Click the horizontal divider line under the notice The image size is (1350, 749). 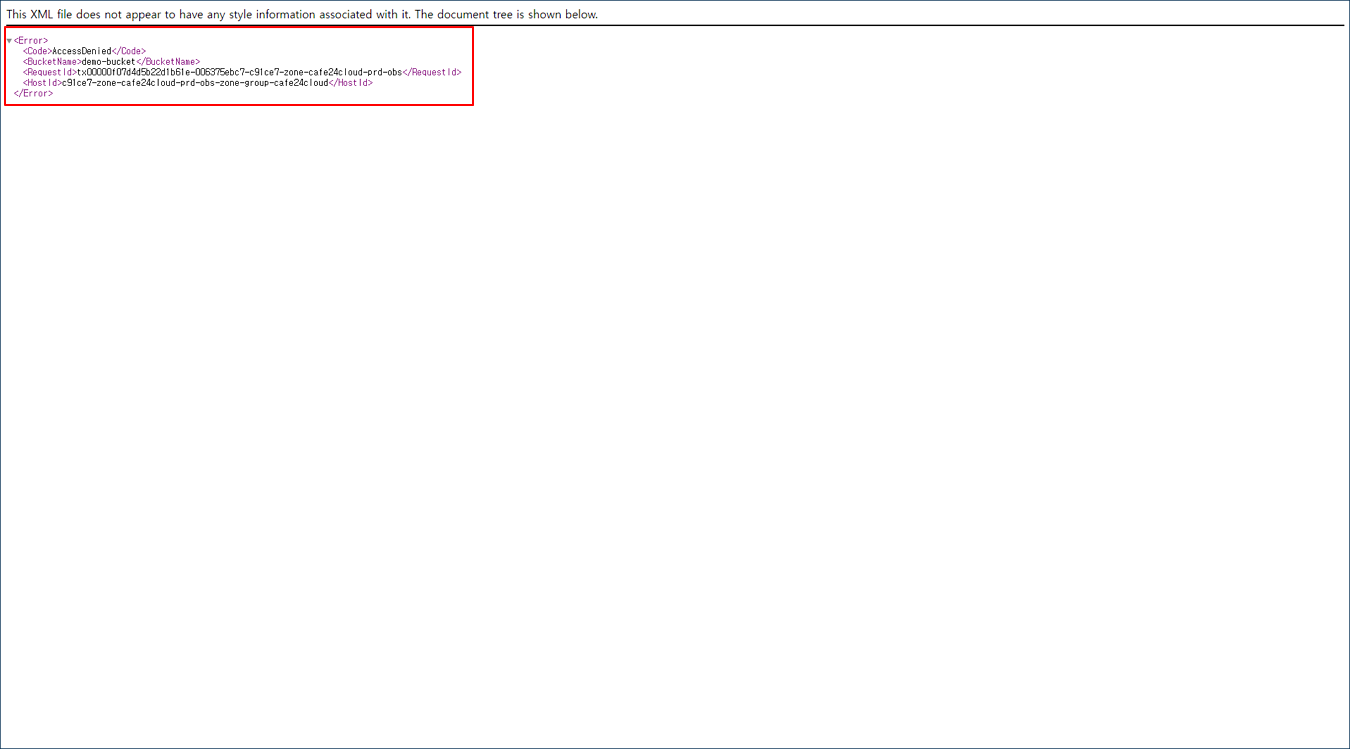[675, 25]
